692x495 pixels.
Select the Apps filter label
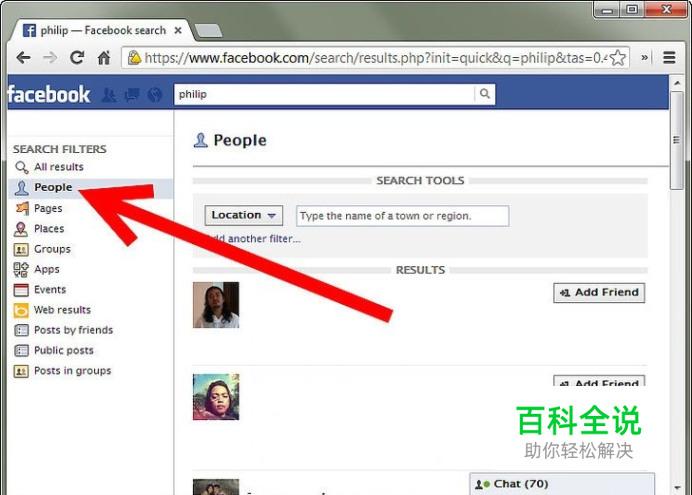47,269
